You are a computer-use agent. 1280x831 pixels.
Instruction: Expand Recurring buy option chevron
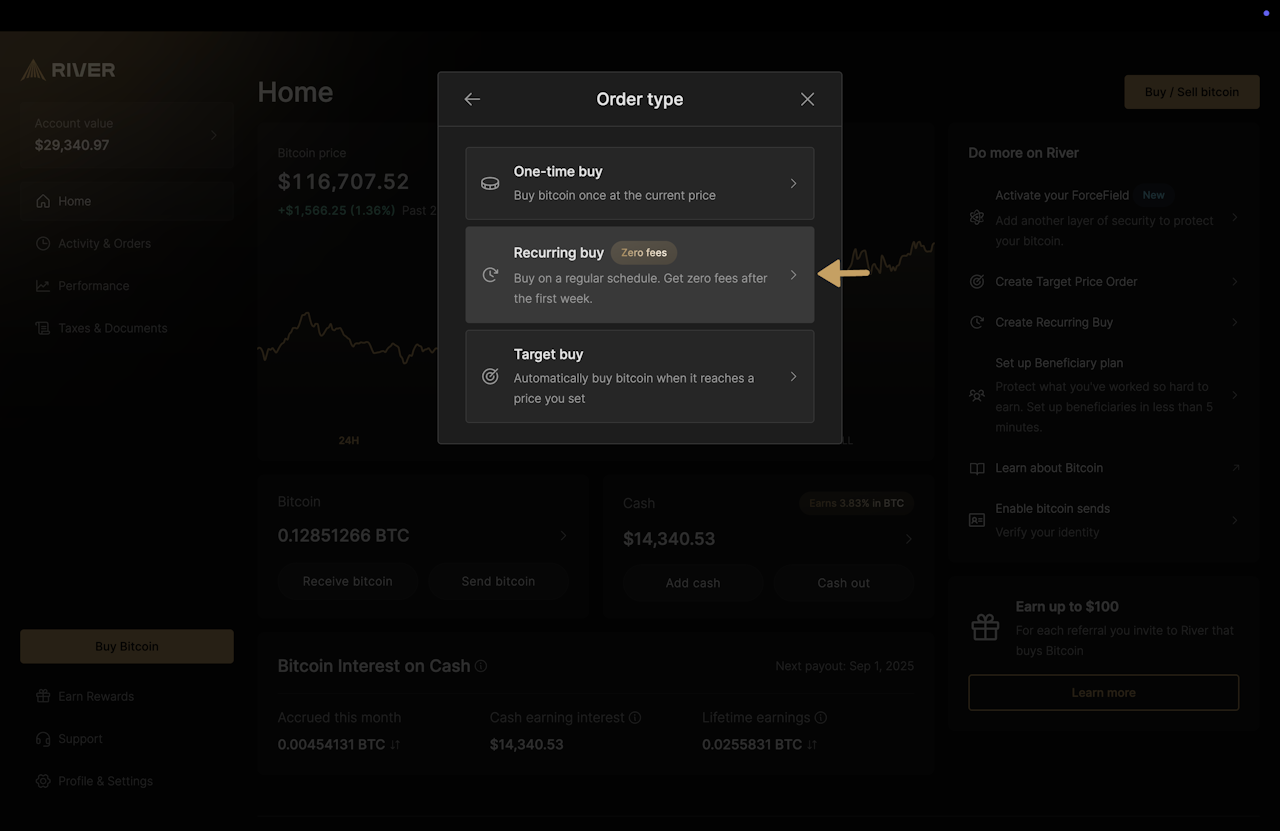pos(793,275)
